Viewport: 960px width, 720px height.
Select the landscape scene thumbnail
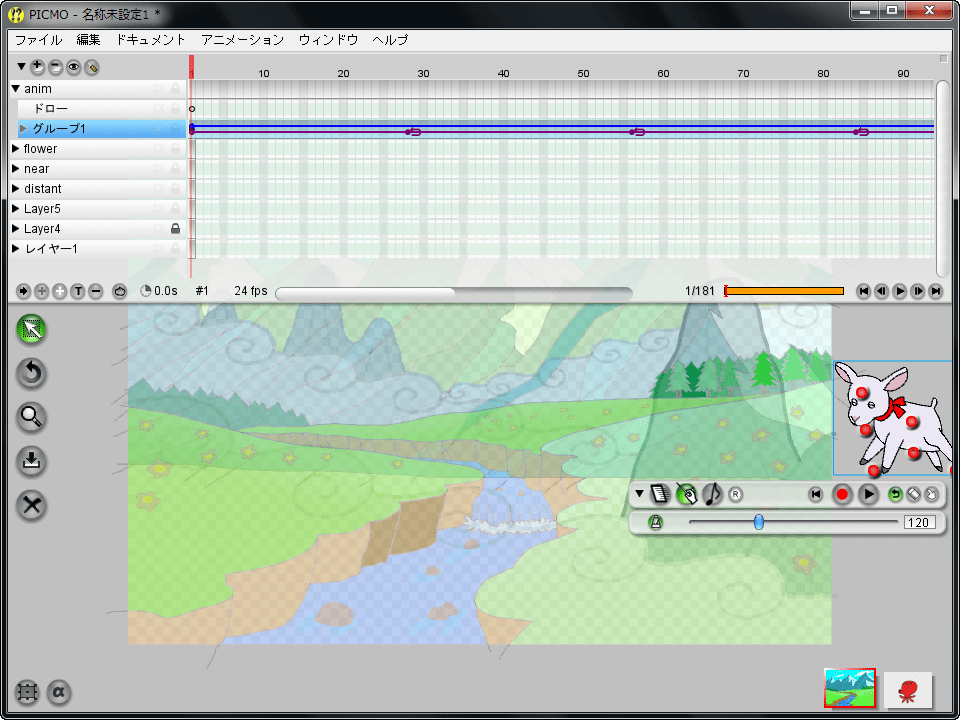coord(849,688)
